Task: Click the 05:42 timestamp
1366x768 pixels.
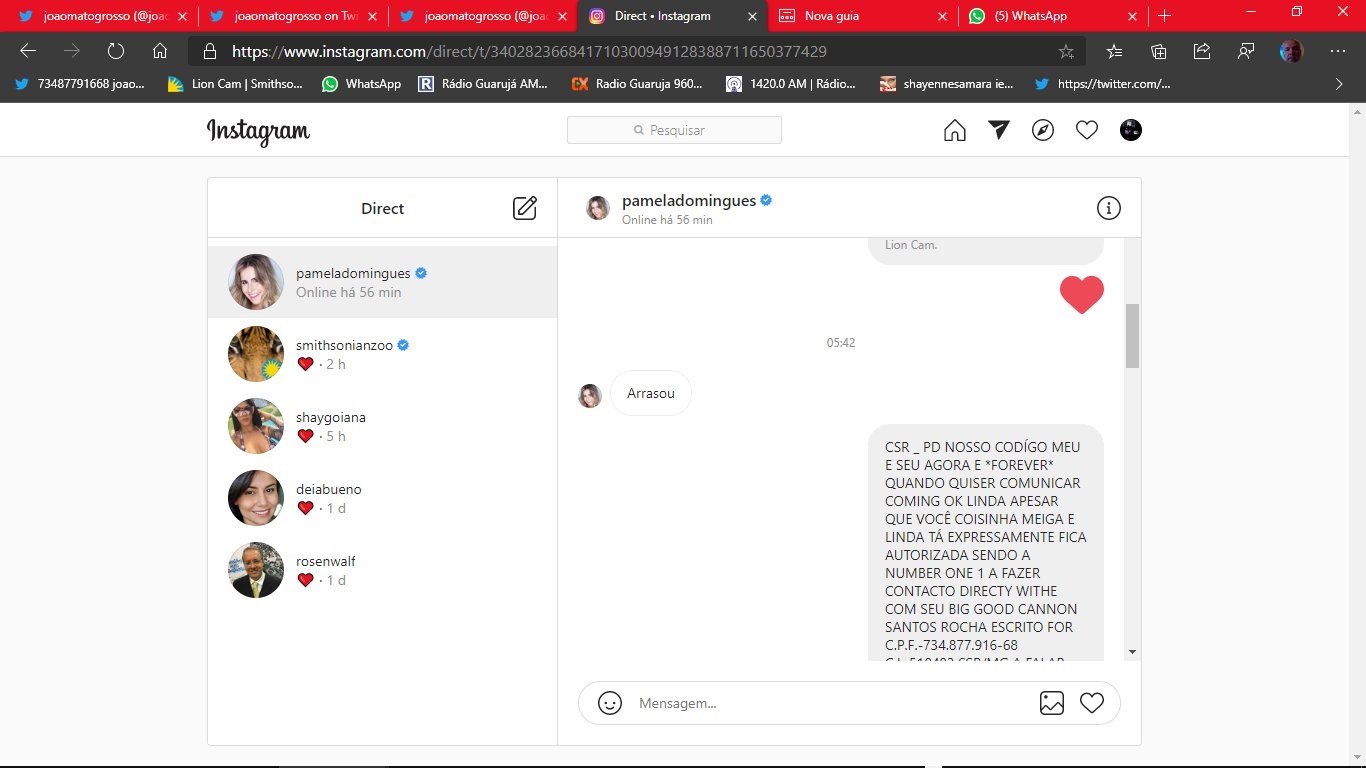Action: [841, 343]
